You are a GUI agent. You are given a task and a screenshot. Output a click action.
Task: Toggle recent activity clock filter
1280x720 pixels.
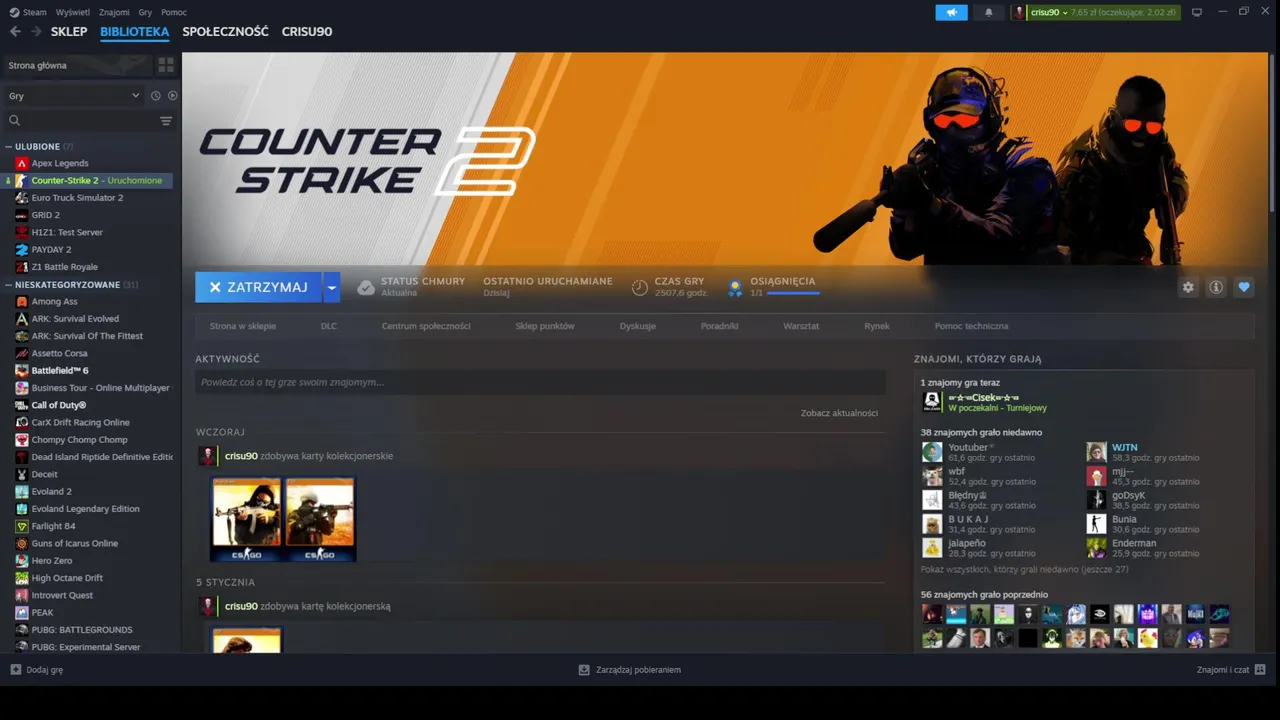(155, 96)
